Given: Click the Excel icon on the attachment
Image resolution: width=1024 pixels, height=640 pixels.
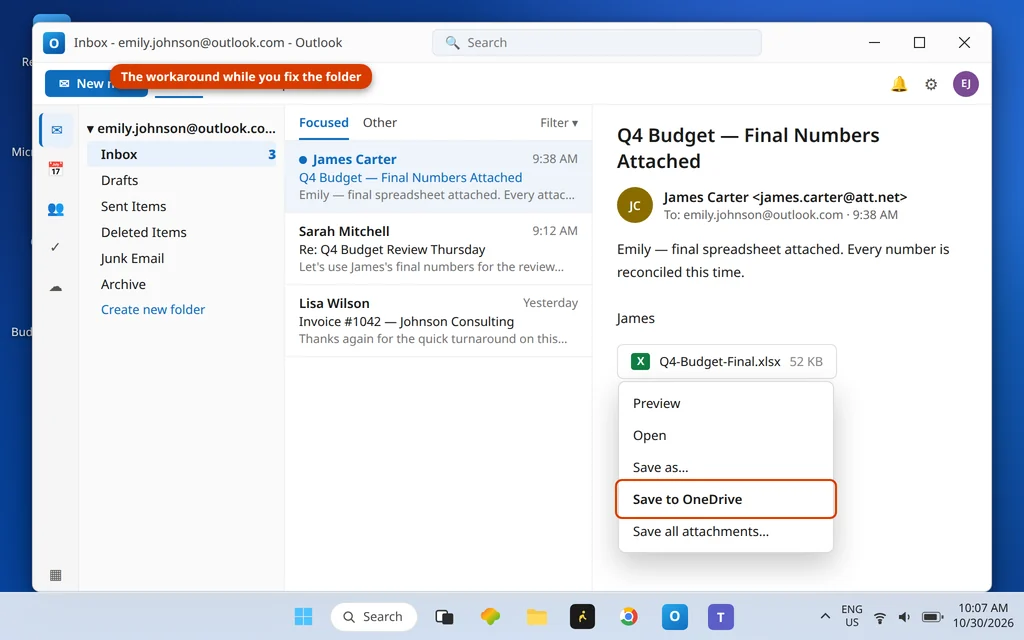Looking at the screenshot, I should [x=640, y=361].
